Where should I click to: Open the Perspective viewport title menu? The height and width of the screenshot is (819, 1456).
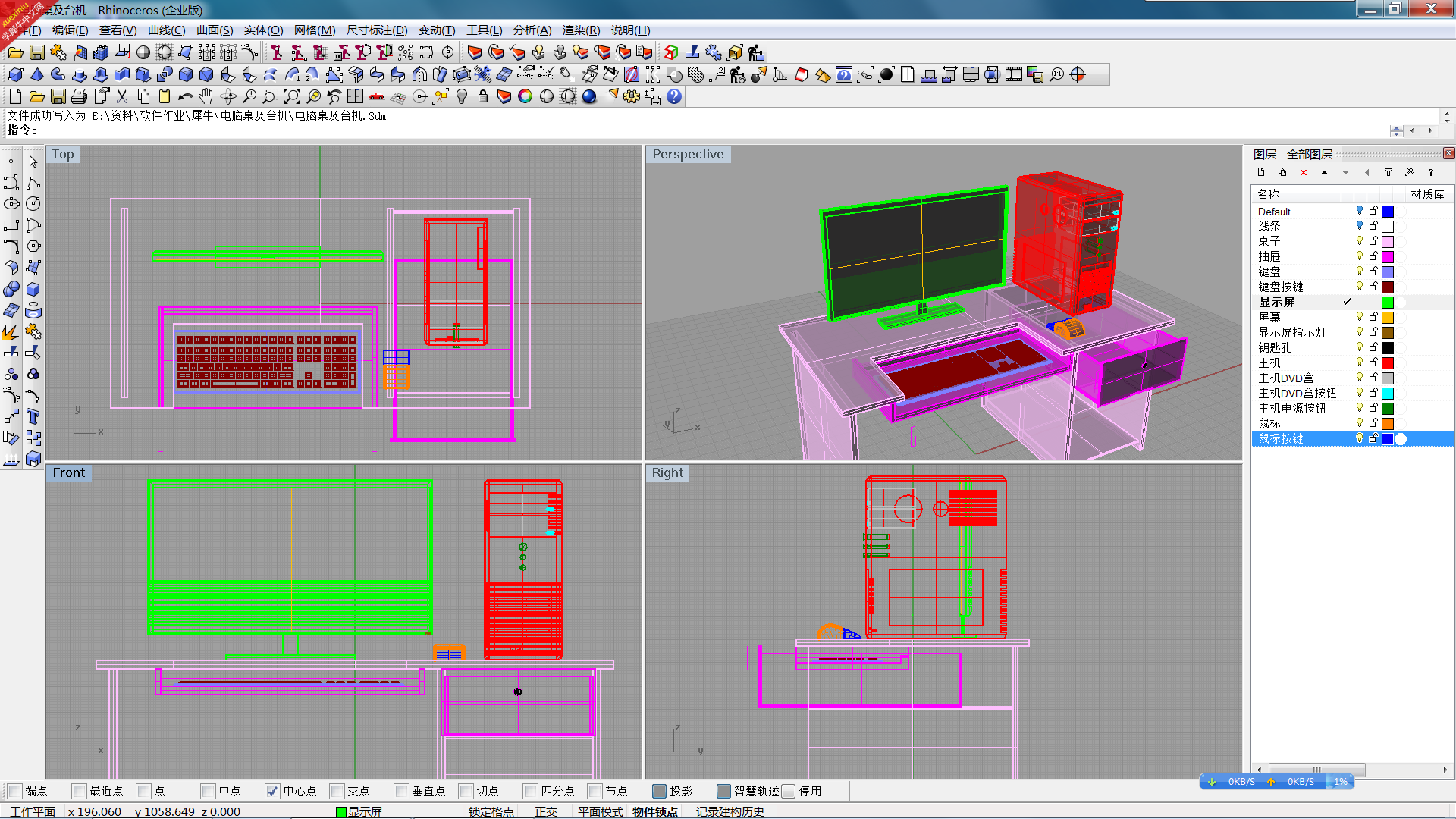tap(688, 154)
